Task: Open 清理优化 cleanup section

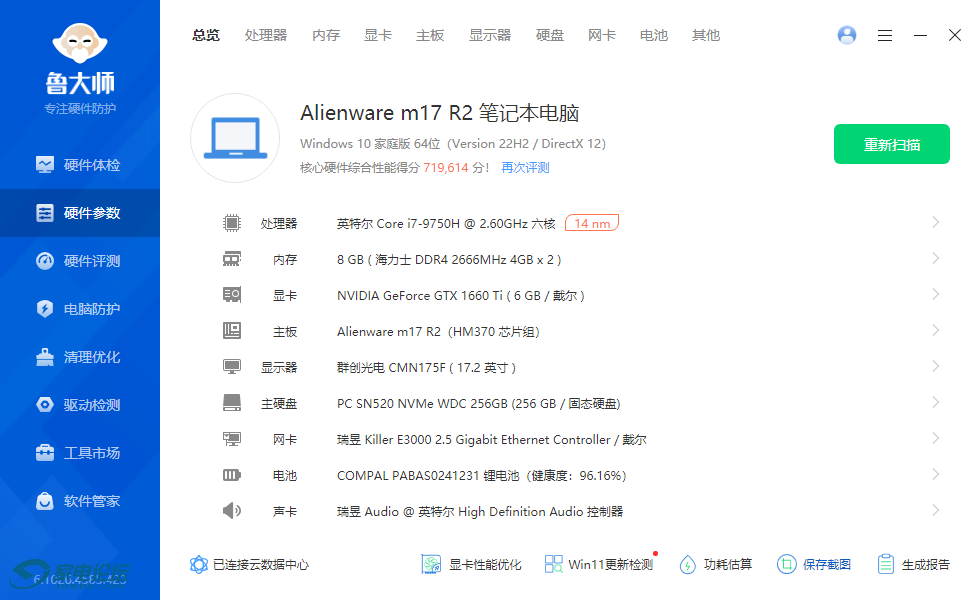Action: (x=79, y=358)
